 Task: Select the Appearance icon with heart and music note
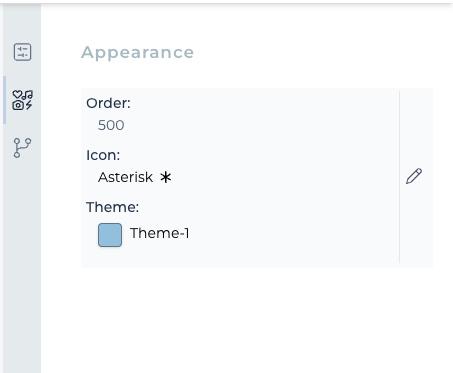pyautogui.click(x=22, y=100)
